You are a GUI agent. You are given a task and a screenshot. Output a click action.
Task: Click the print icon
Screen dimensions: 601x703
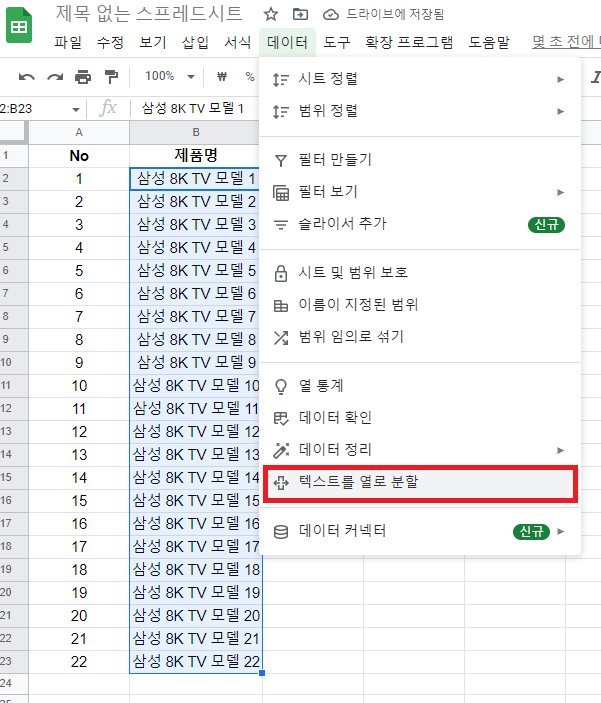point(83,77)
